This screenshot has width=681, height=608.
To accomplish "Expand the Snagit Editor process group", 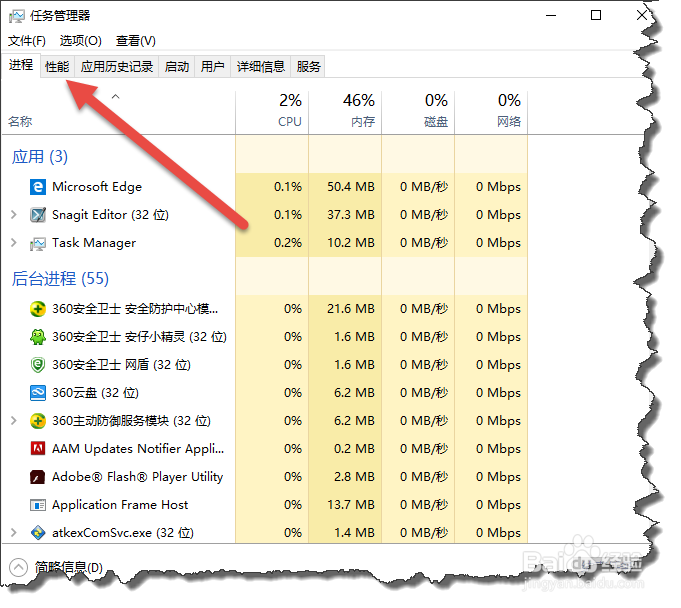I will (14, 215).
